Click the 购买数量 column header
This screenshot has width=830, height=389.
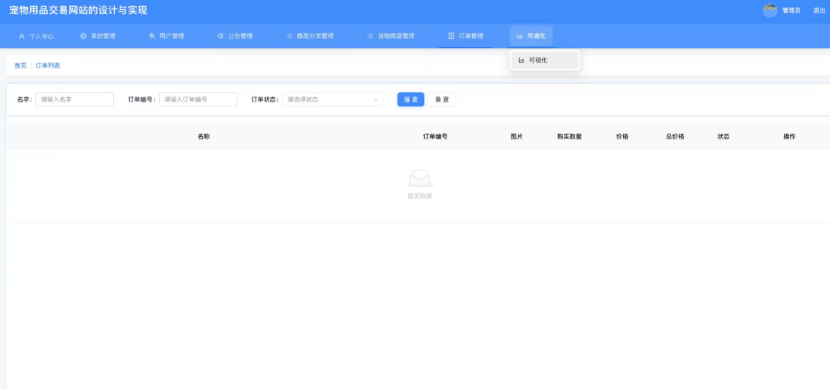pyautogui.click(x=569, y=137)
